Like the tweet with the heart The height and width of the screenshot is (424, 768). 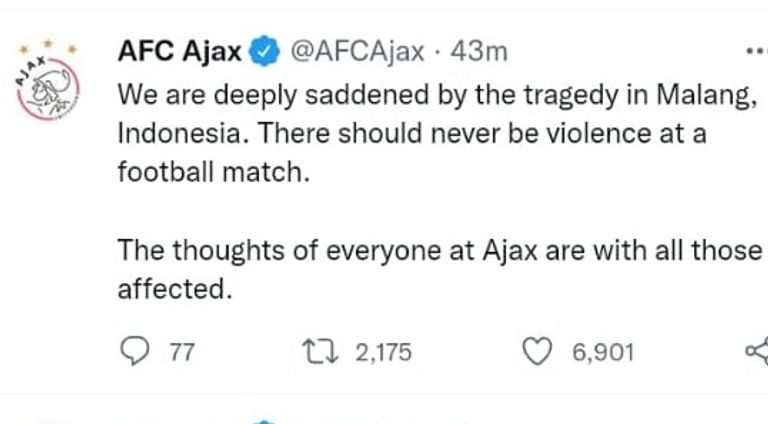[539, 351]
